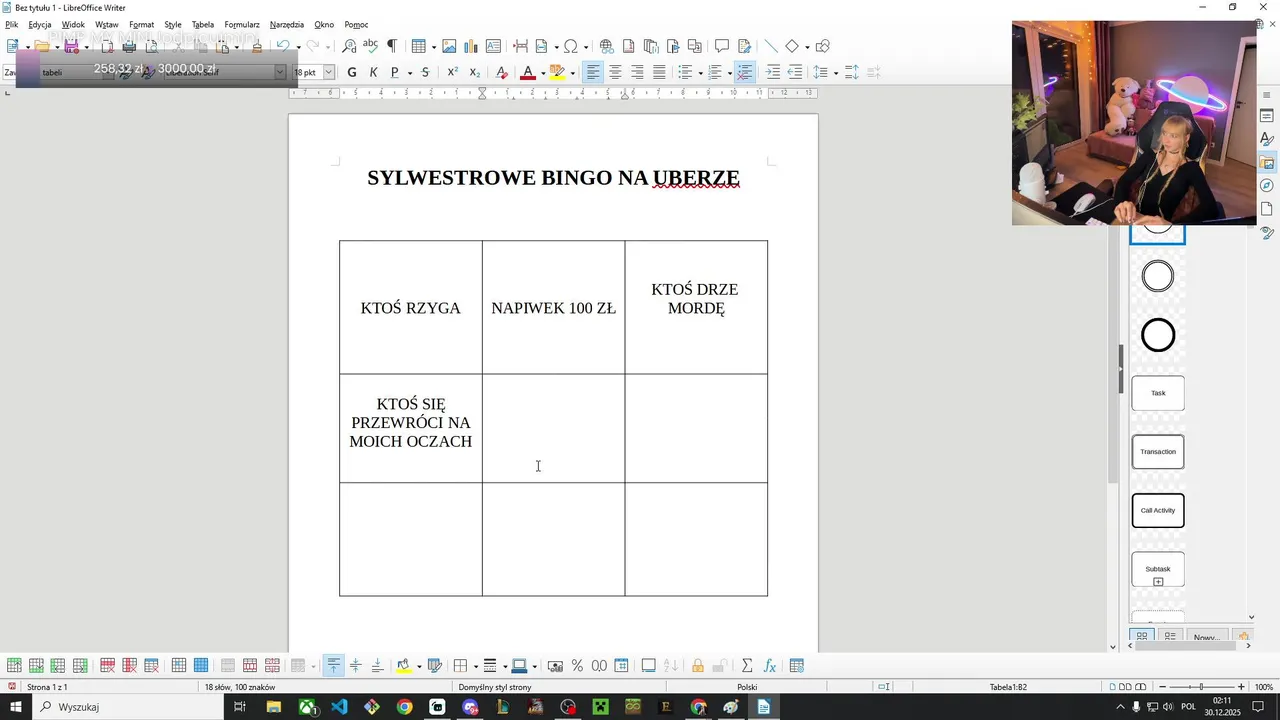Toggle Strikethrough (S) formatting

coord(425,72)
